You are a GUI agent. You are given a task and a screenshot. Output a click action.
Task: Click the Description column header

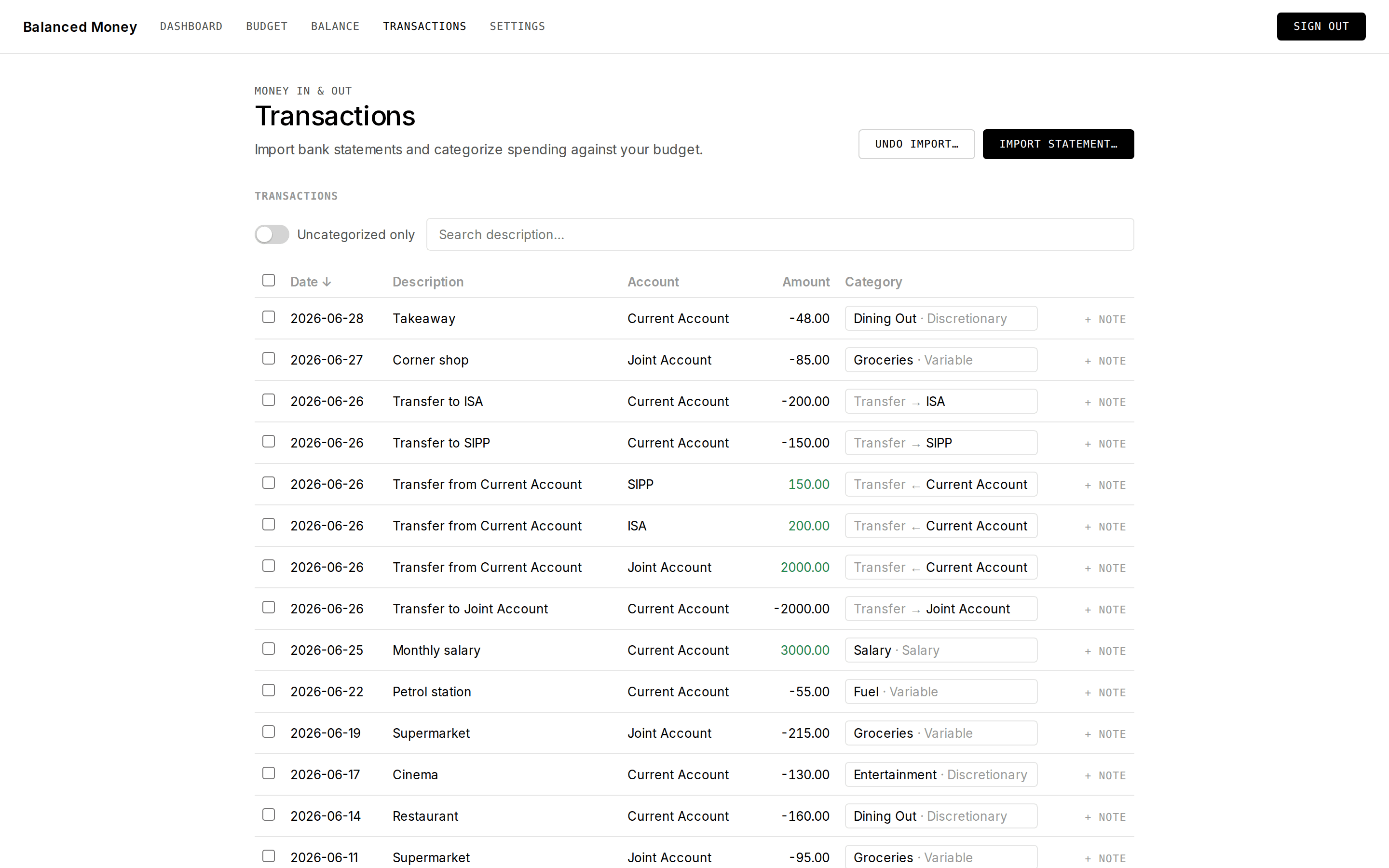(x=428, y=282)
